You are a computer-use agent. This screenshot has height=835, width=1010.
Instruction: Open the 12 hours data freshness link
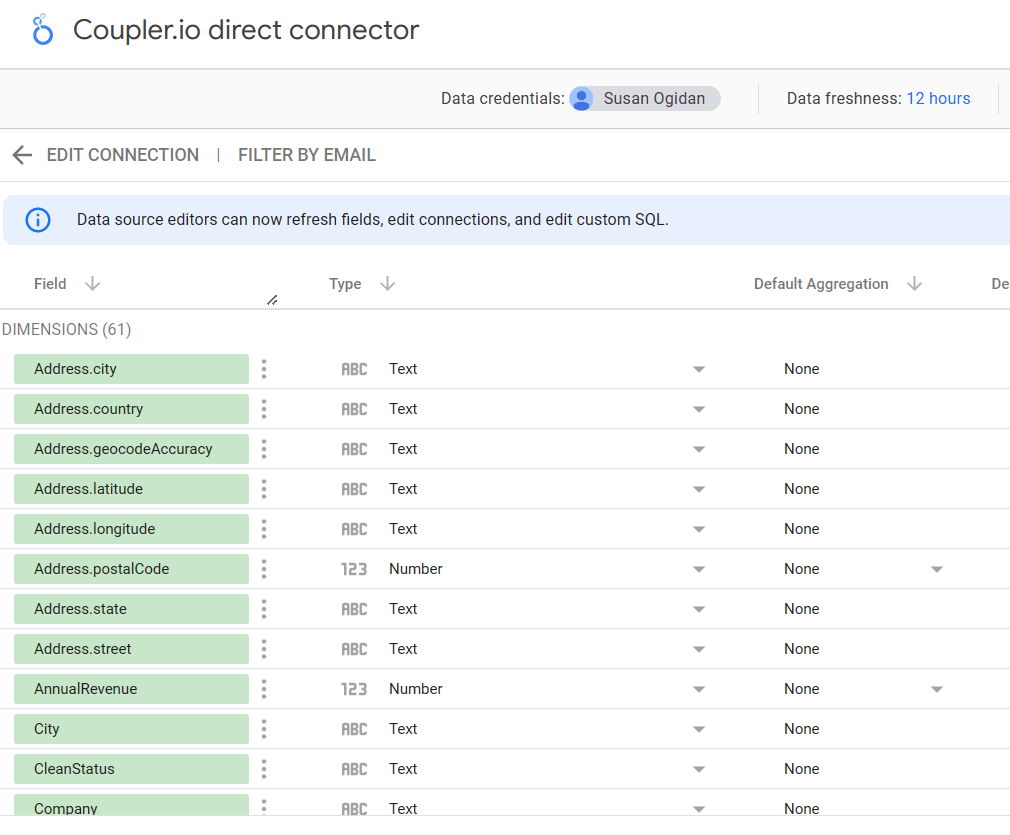(x=939, y=99)
